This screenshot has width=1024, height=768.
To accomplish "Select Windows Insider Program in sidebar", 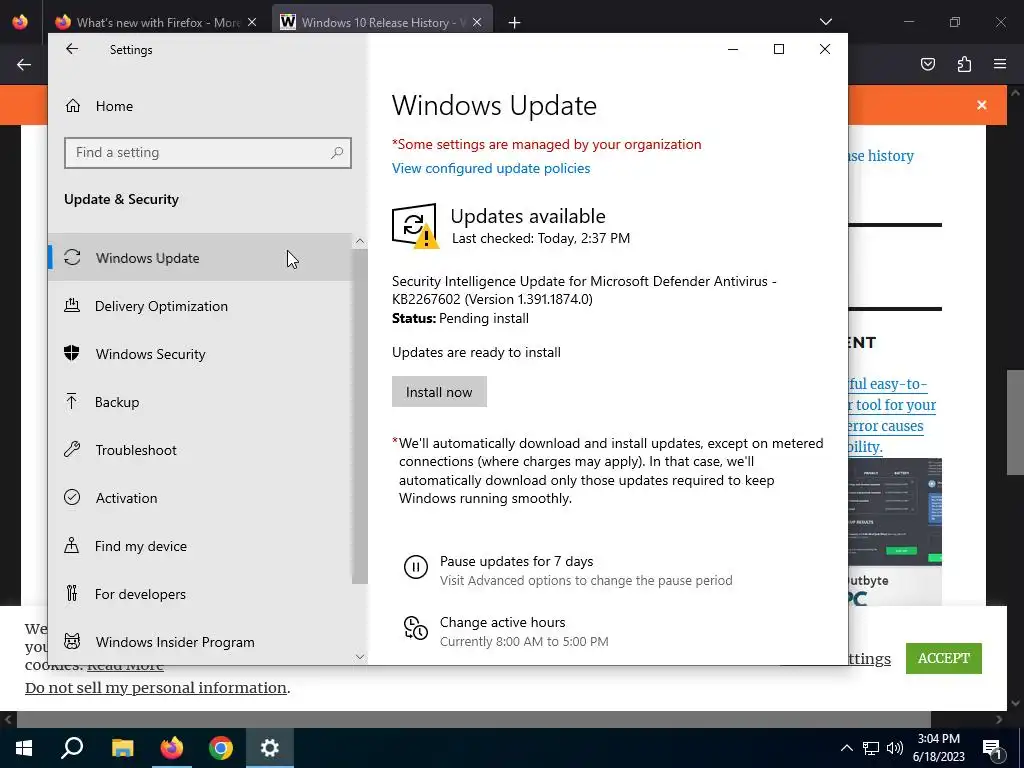I will point(200,641).
